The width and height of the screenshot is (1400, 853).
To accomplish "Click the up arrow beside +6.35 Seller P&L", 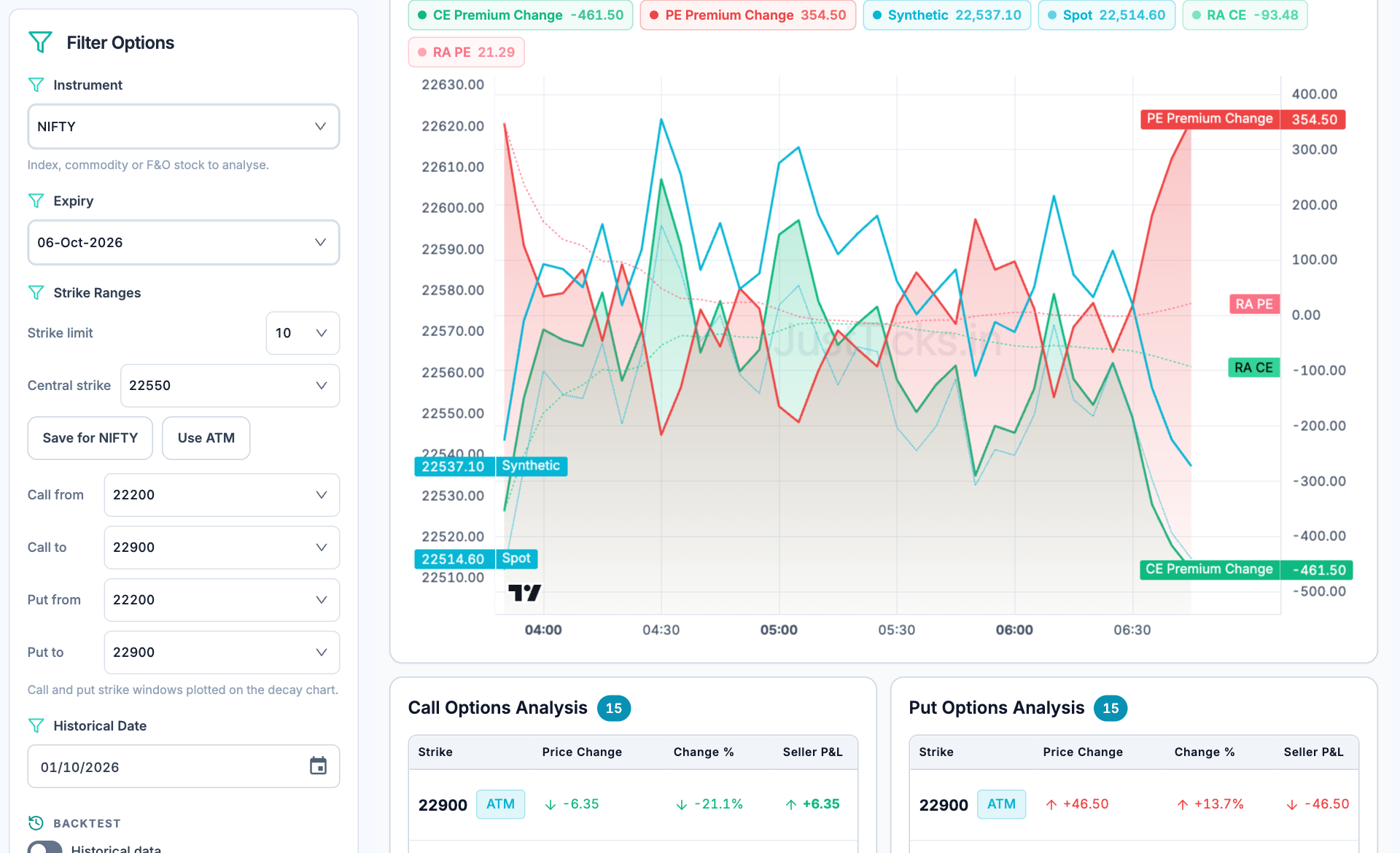I will point(791,804).
